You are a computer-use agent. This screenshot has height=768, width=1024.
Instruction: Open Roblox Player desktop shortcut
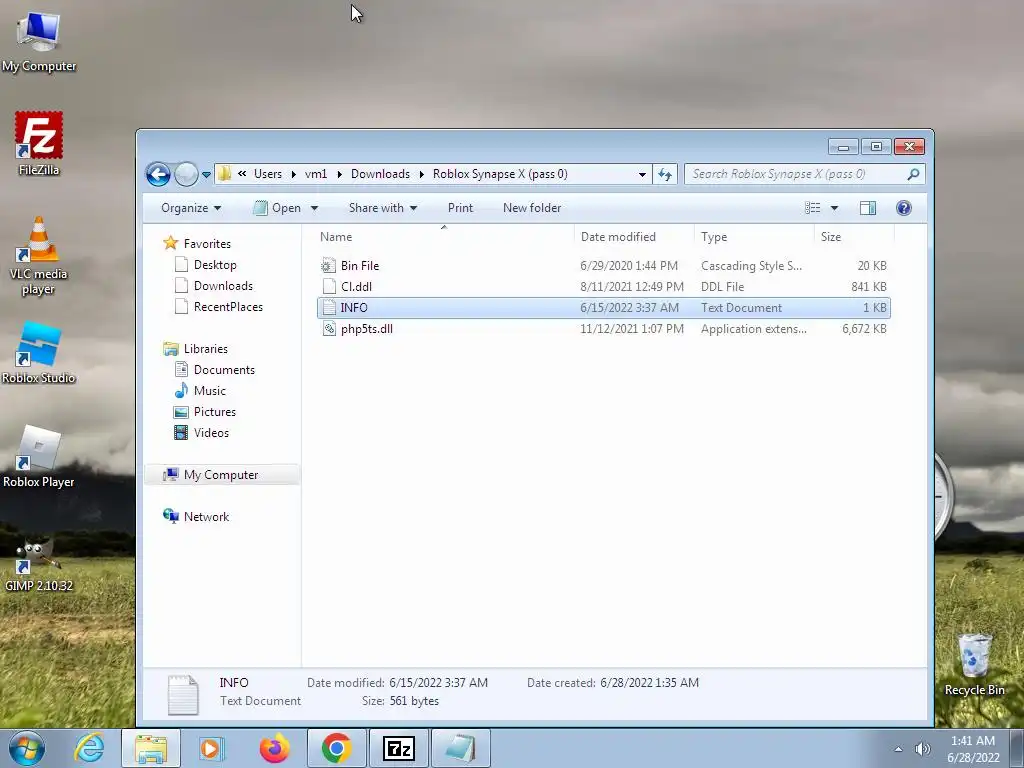pyautogui.click(x=39, y=456)
